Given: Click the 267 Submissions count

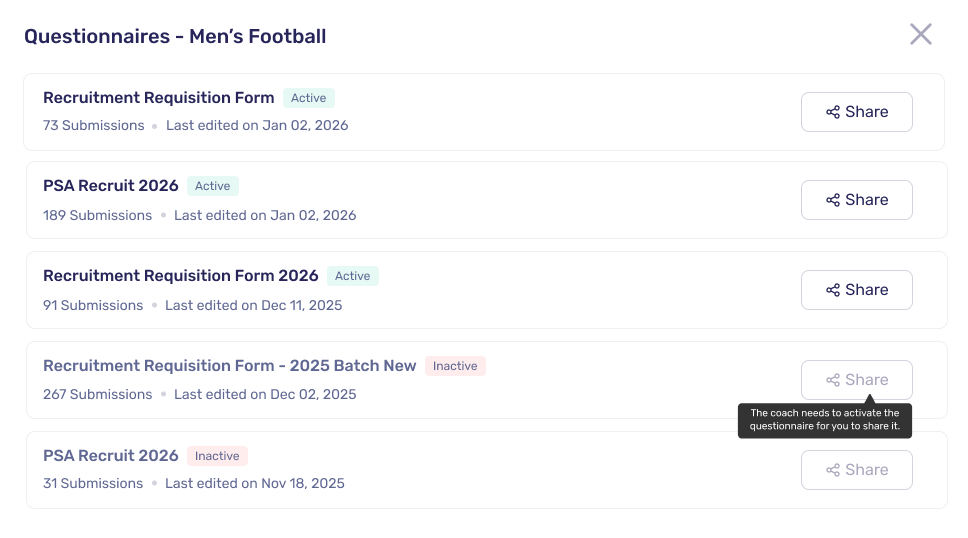Looking at the screenshot, I should click(98, 394).
